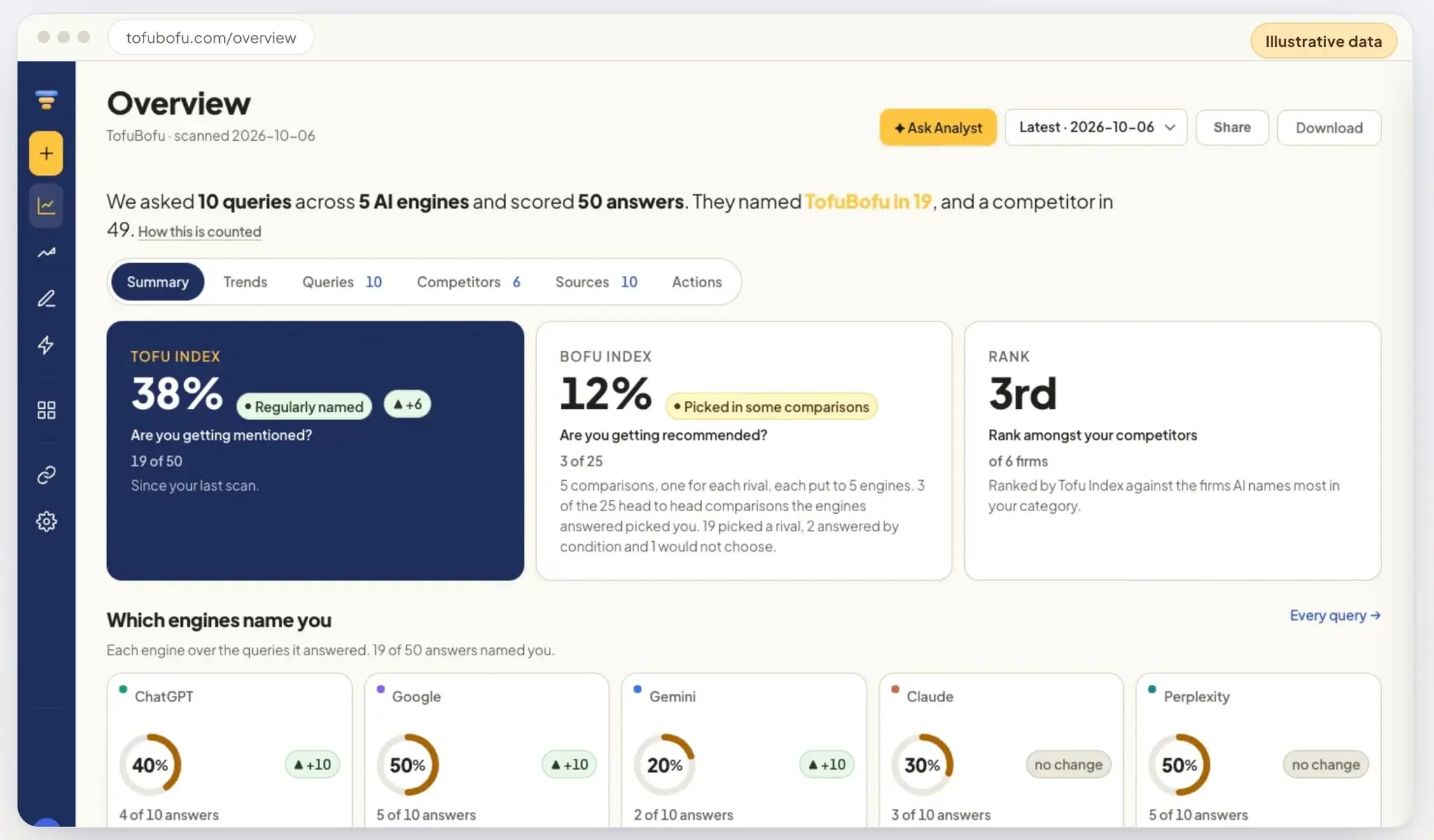This screenshot has width=1434, height=840.
Task: Click the Share button
Action: coord(1232,127)
